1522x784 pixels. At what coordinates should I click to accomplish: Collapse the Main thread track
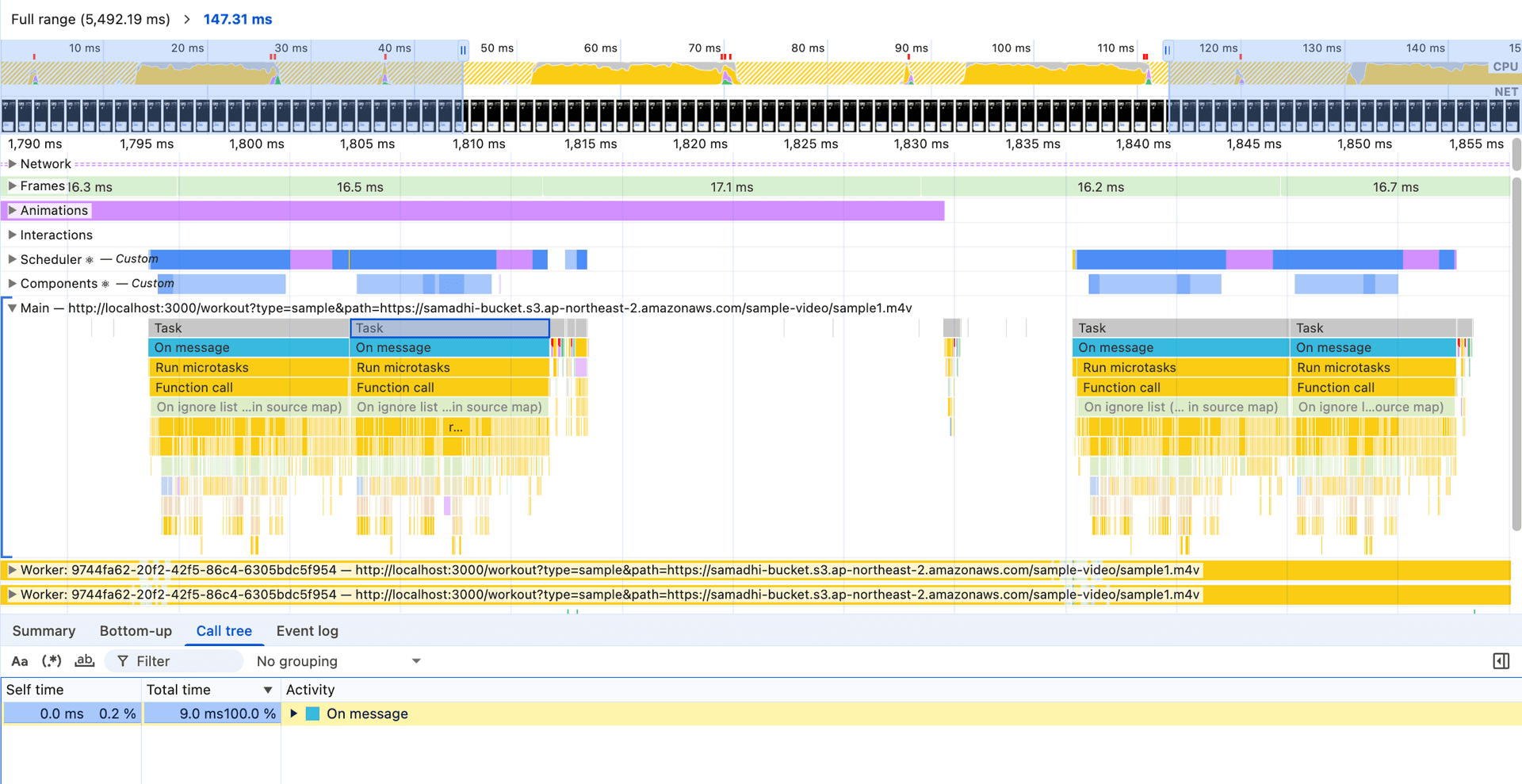tap(12, 308)
